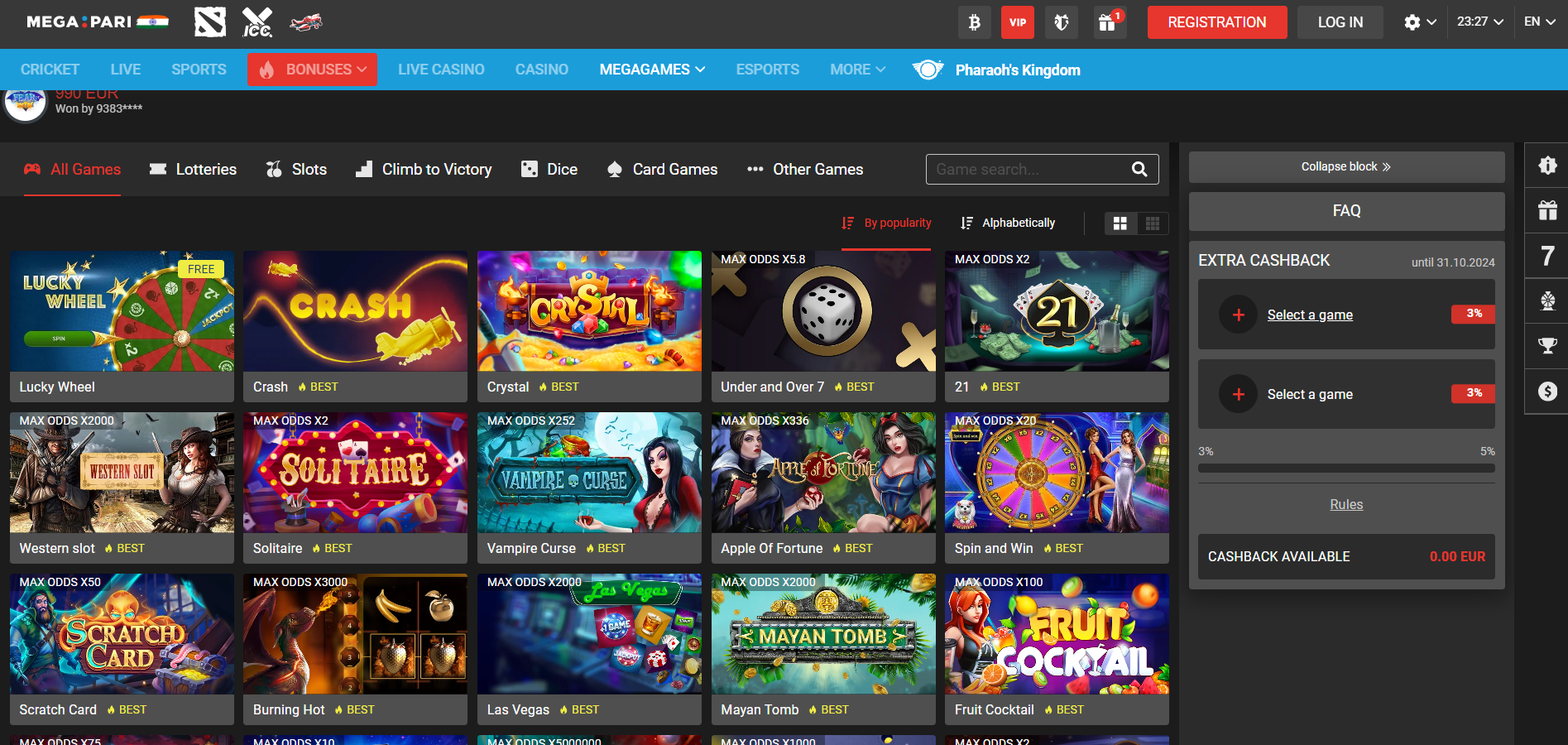
Task: Click the REGISTRATION button
Action: (x=1217, y=22)
